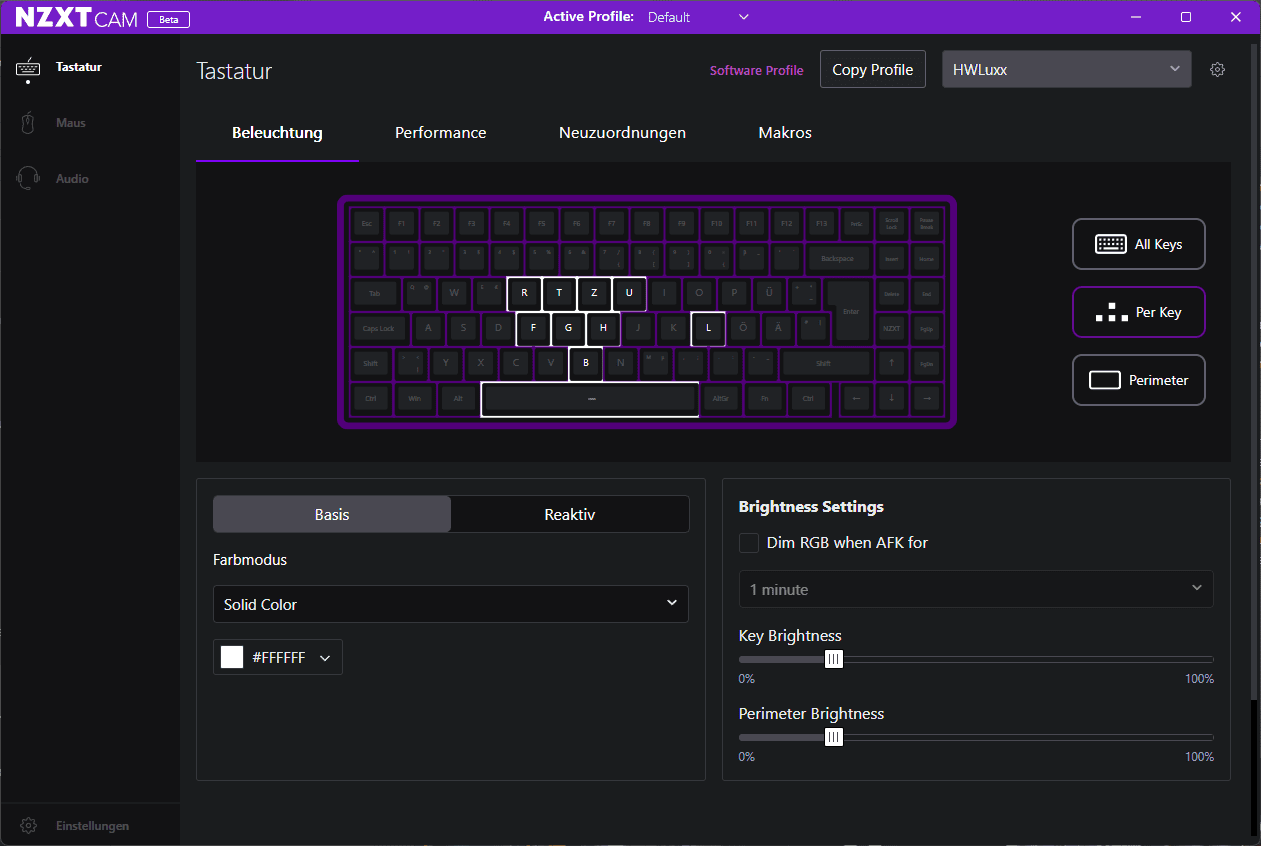1261x846 pixels.
Task: Select the PgUp key on keyboard preview
Action: (927, 328)
